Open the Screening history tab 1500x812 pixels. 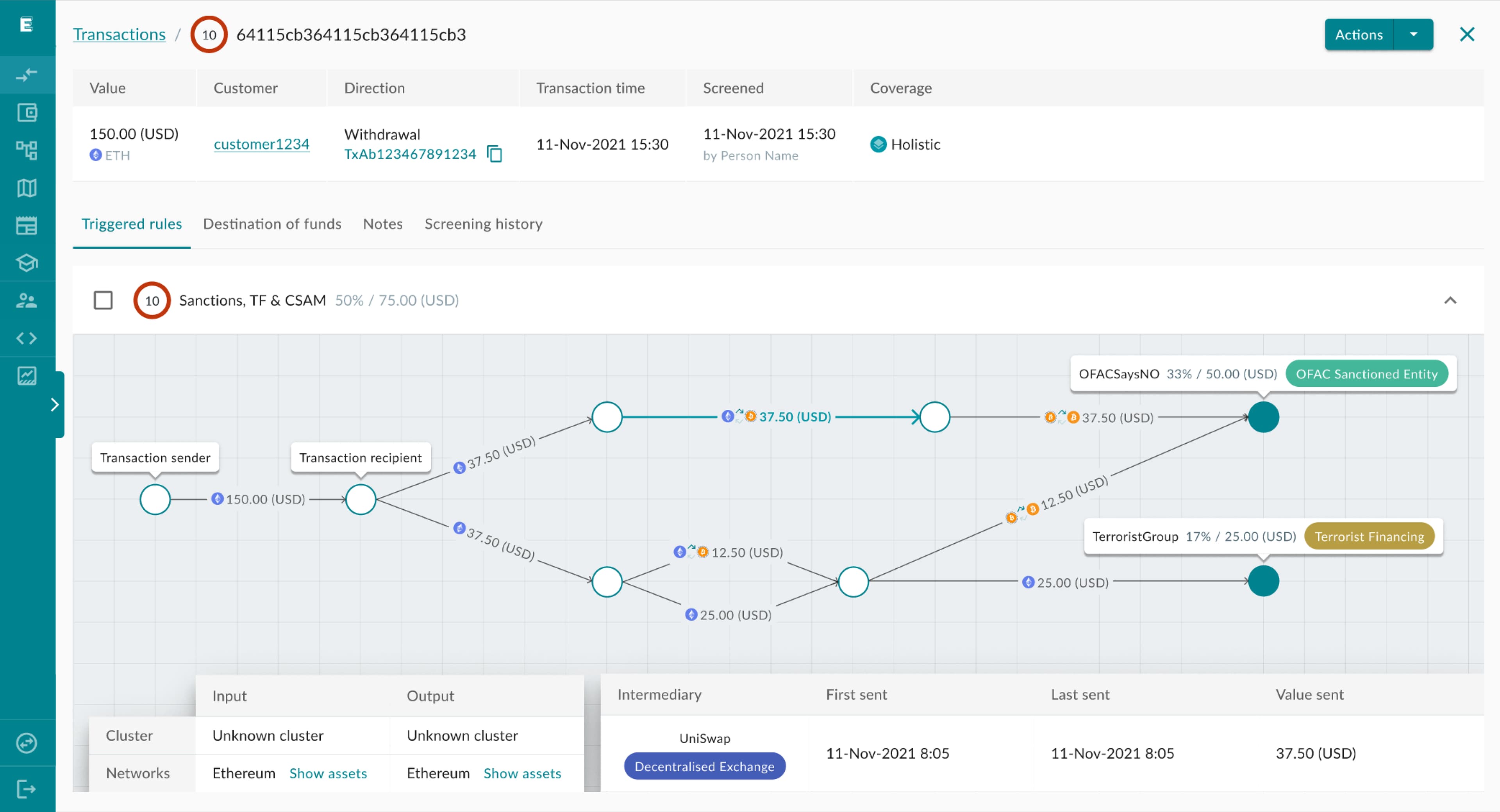483,224
